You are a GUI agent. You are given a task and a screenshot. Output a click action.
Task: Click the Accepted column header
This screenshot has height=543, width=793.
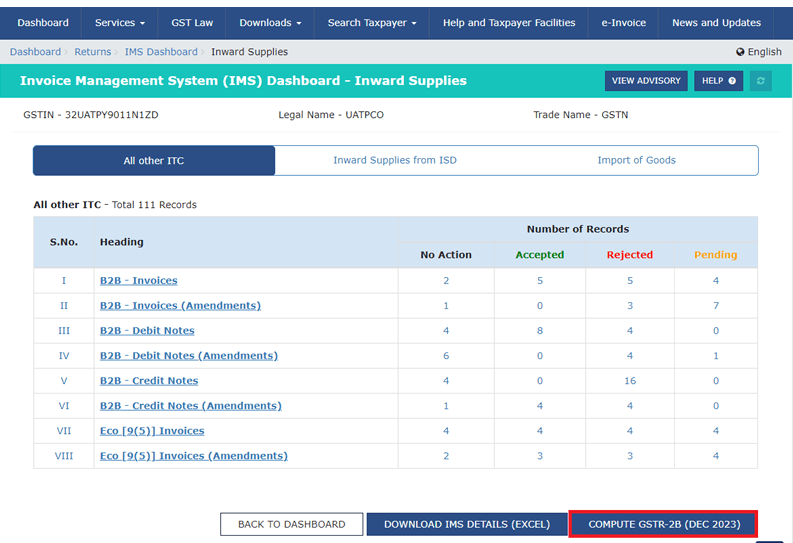540,255
